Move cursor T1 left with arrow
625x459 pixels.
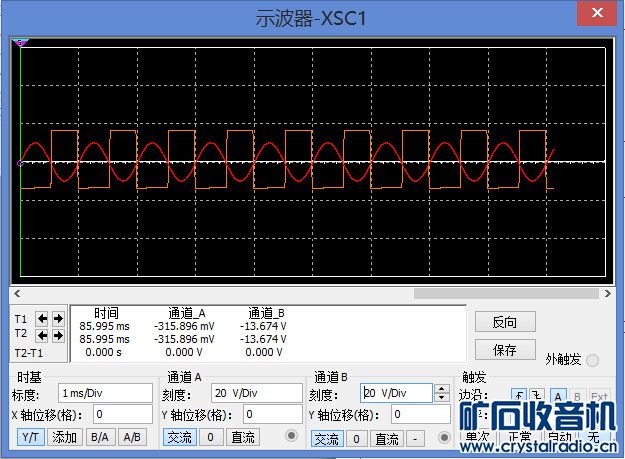point(42,318)
